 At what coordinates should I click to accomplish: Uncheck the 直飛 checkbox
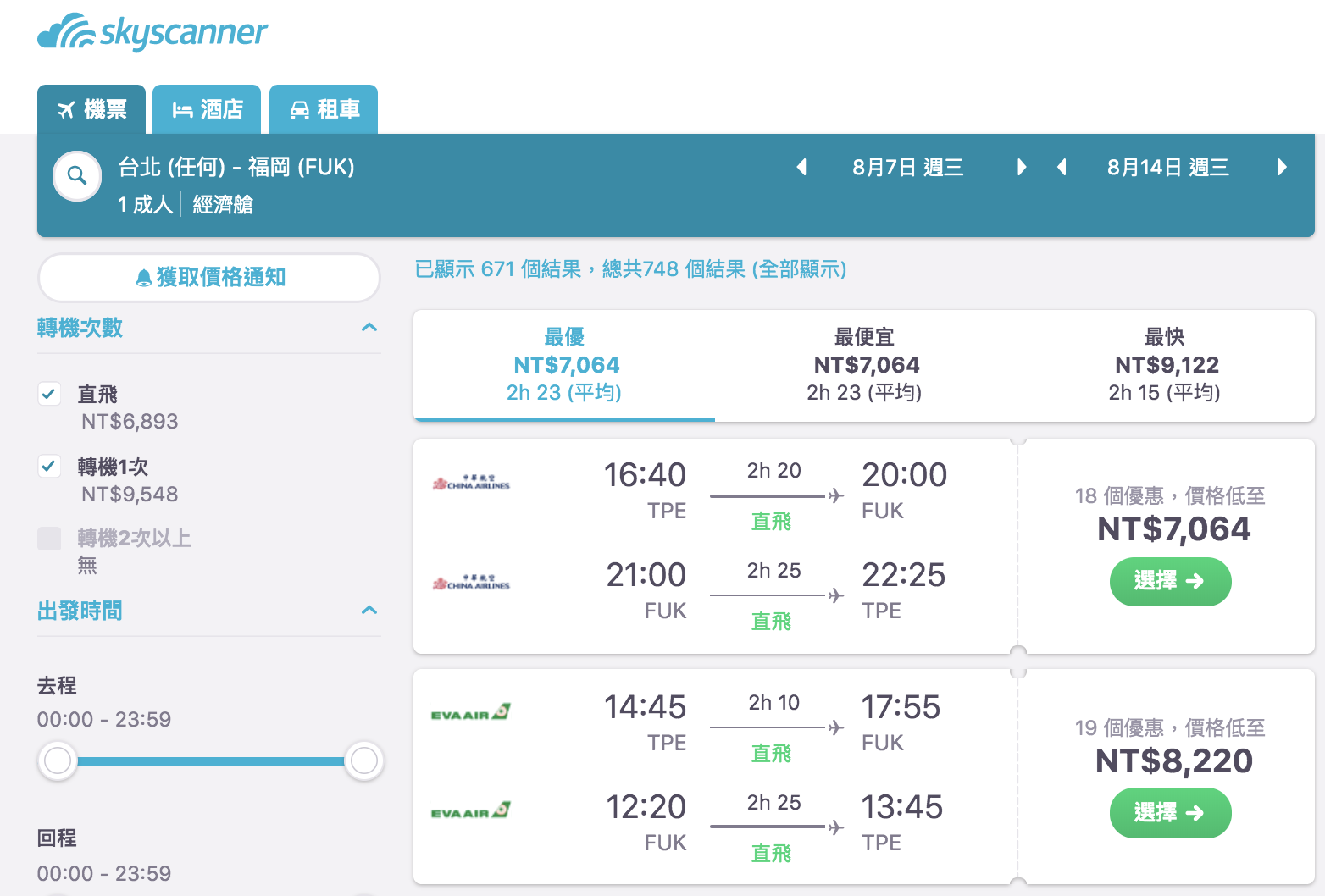pos(49,394)
